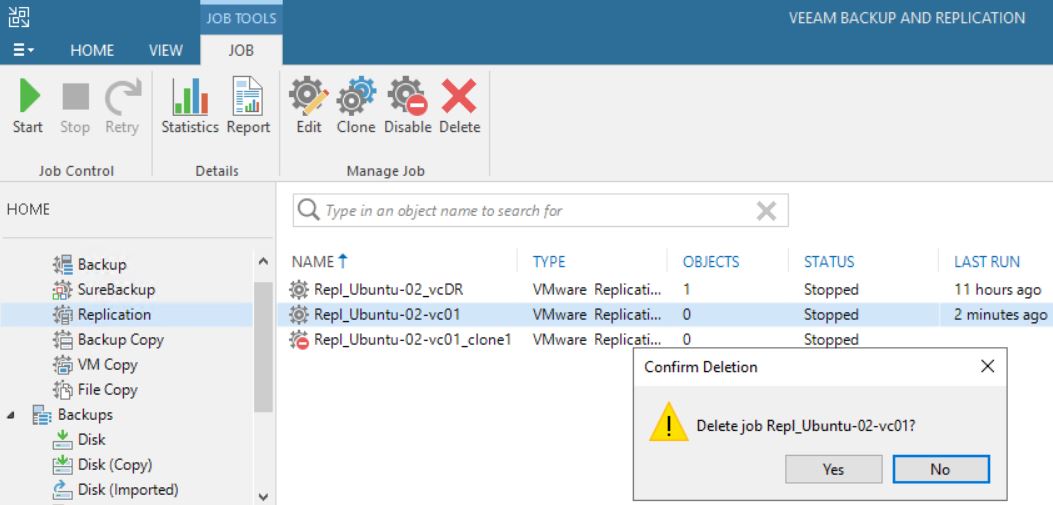The width and height of the screenshot is (1053, 505).
Task: Click disabled job icon of Repl_Ubuntu-02-vc01_clone1
Action: [299, 340]
